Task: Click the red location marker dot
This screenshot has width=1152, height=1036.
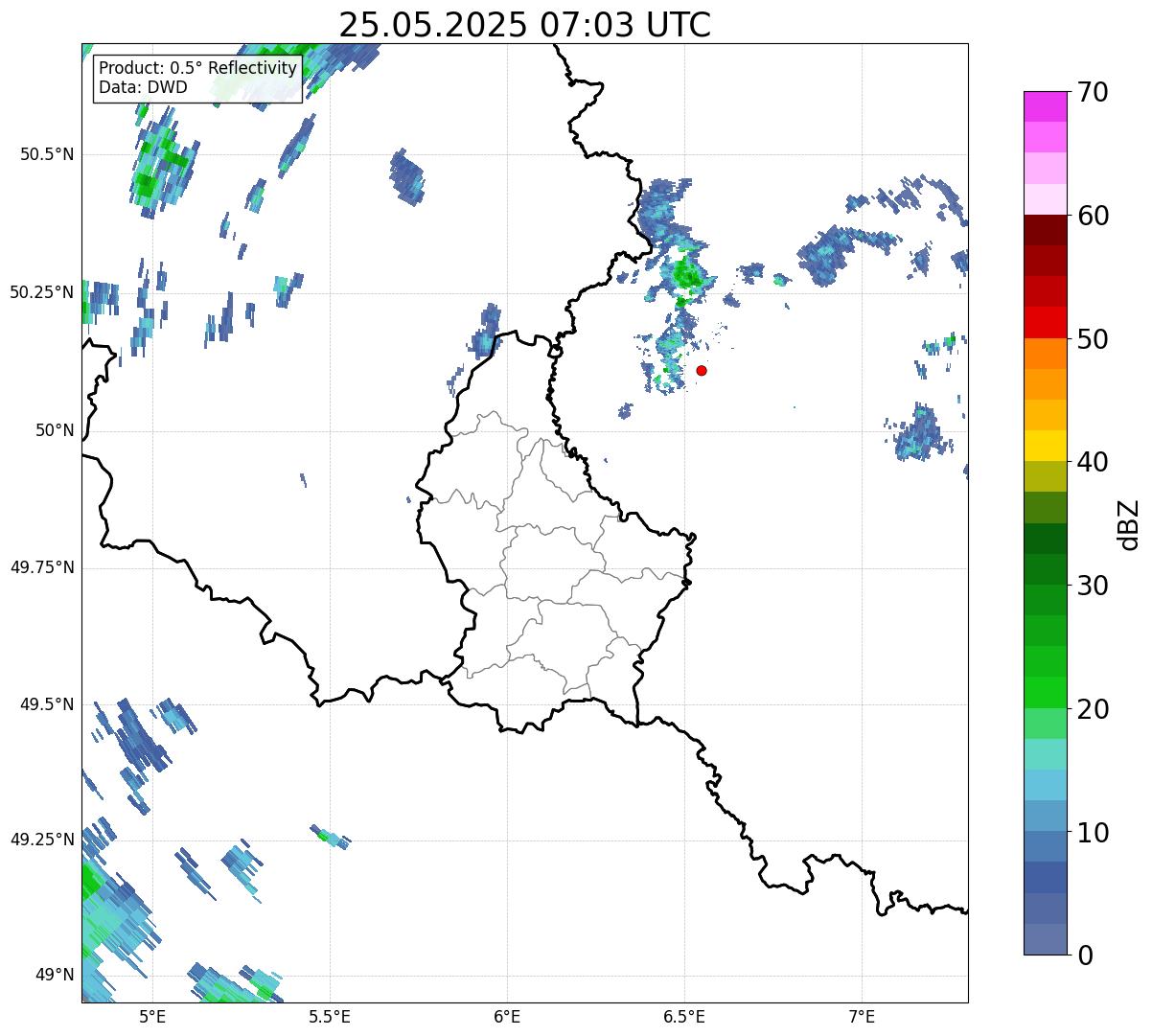Action: (702, 370)
